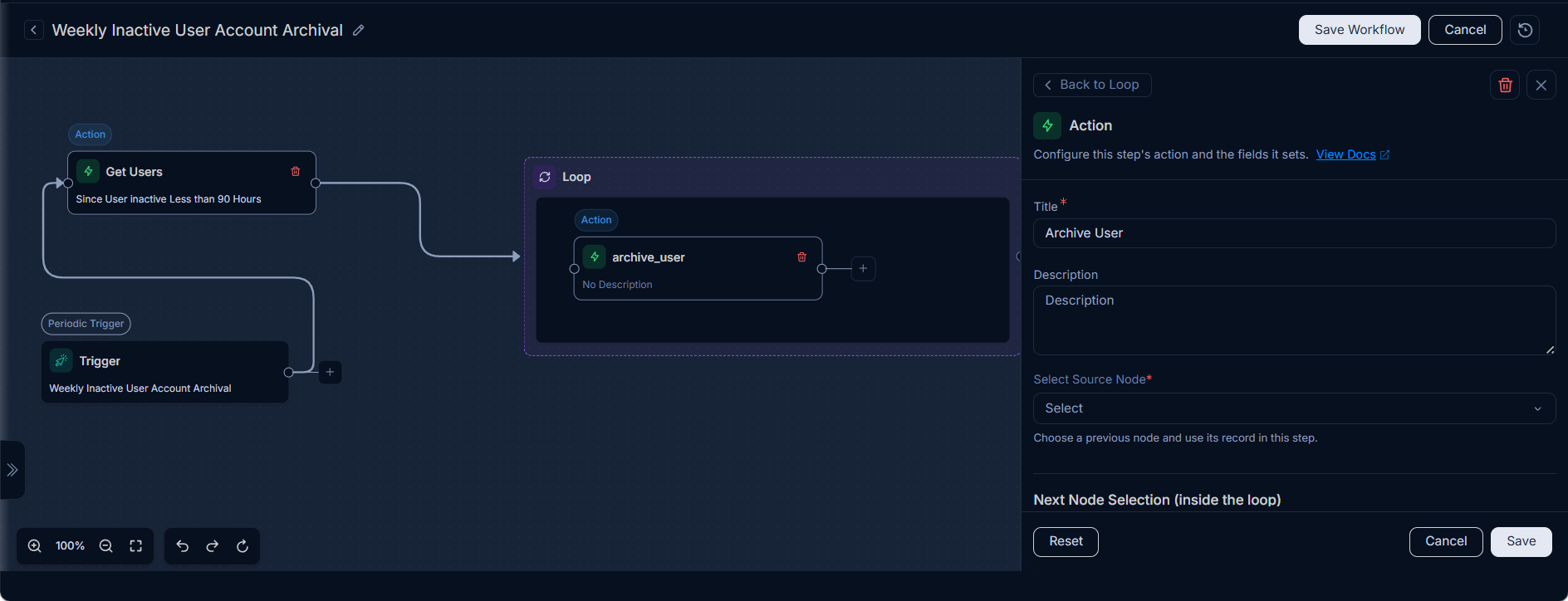Image resolution: width=1568 pixels, height=601 pixels.
Task: Click the Title input field
Action: point(1294,233)
